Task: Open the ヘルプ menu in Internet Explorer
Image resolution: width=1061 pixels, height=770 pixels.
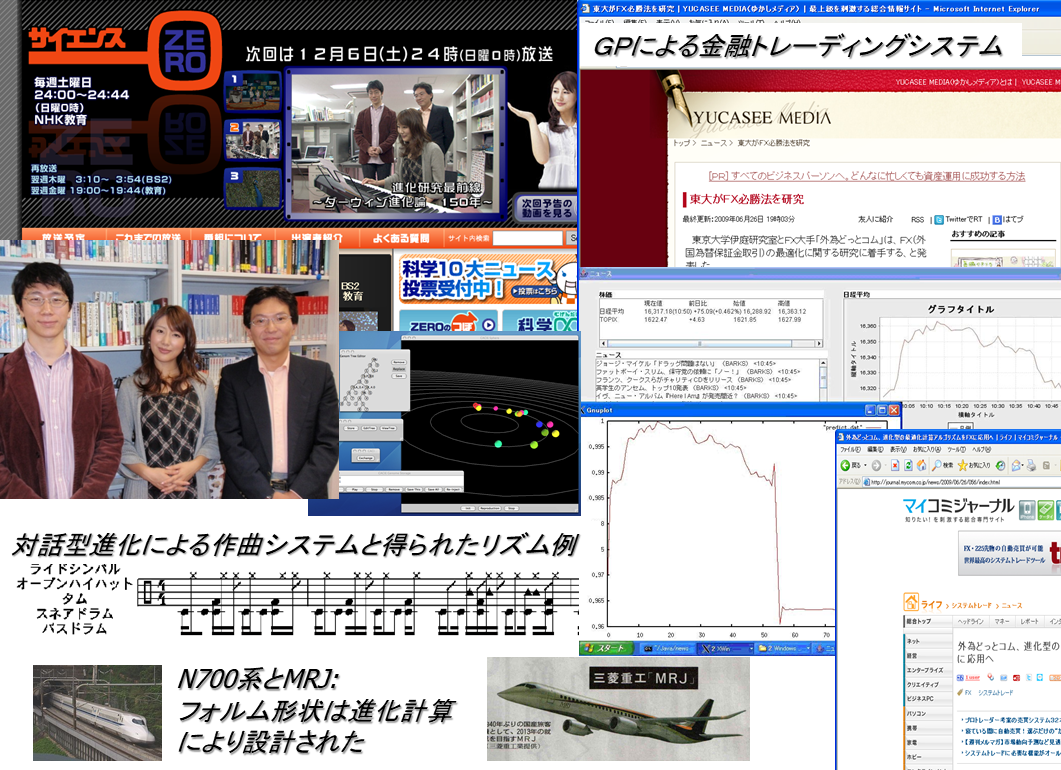Action: (983, 449)
